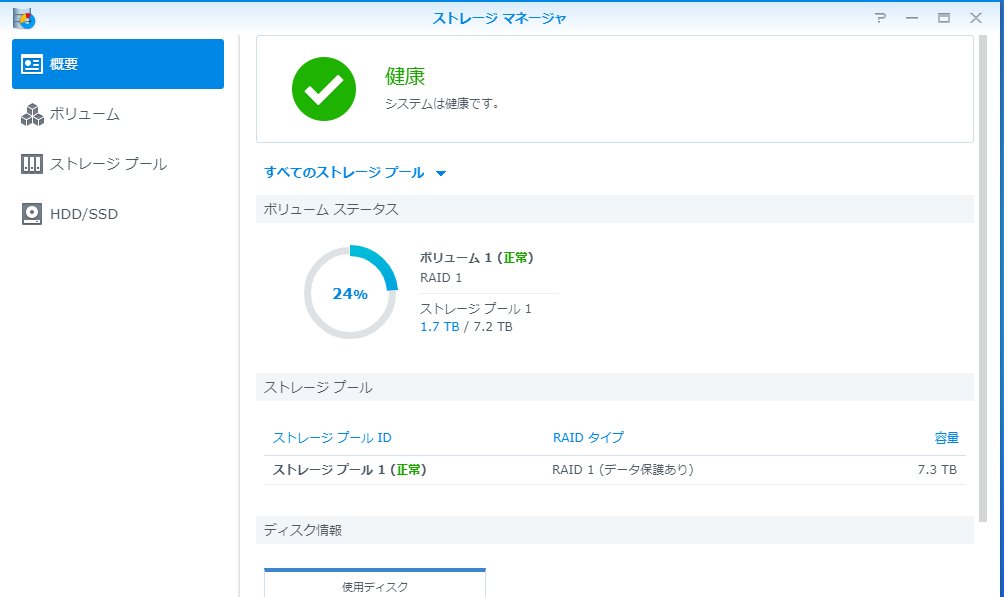
Task: Click システムは健康です。 message
Action: pos(442,104)
